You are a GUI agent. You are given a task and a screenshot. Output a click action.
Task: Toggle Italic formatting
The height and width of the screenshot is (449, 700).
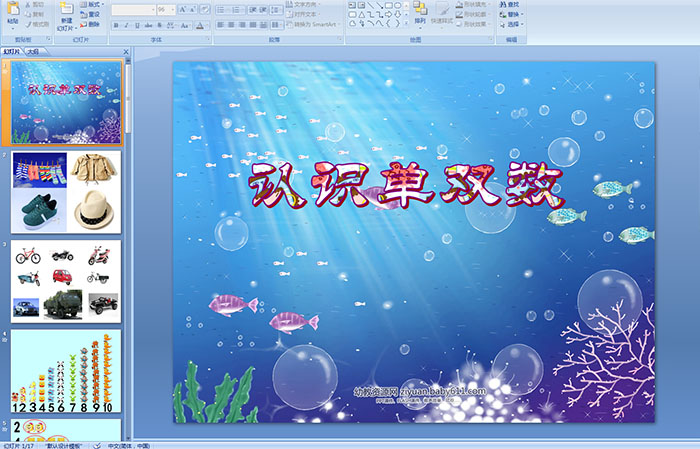pyautogui.click(x=125, y=25)
